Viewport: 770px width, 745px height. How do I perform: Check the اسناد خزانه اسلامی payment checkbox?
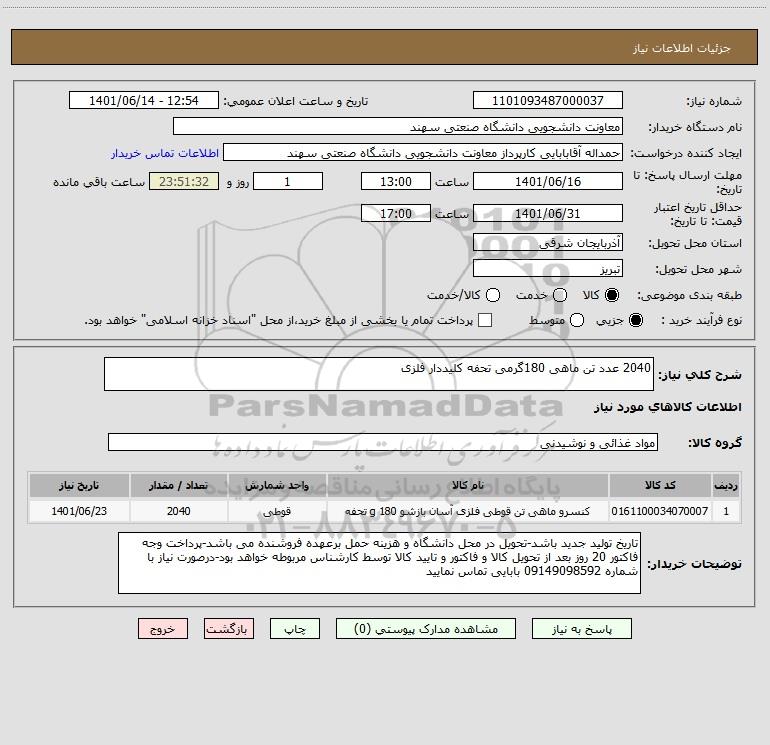[485, 320]
